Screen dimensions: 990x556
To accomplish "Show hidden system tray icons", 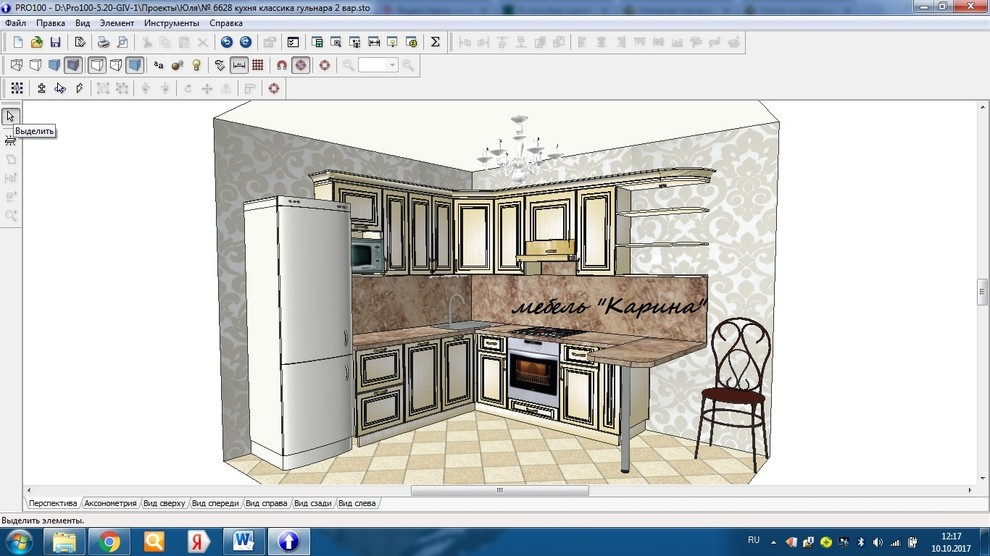I will pyautogui.click(x=775, y=541).
